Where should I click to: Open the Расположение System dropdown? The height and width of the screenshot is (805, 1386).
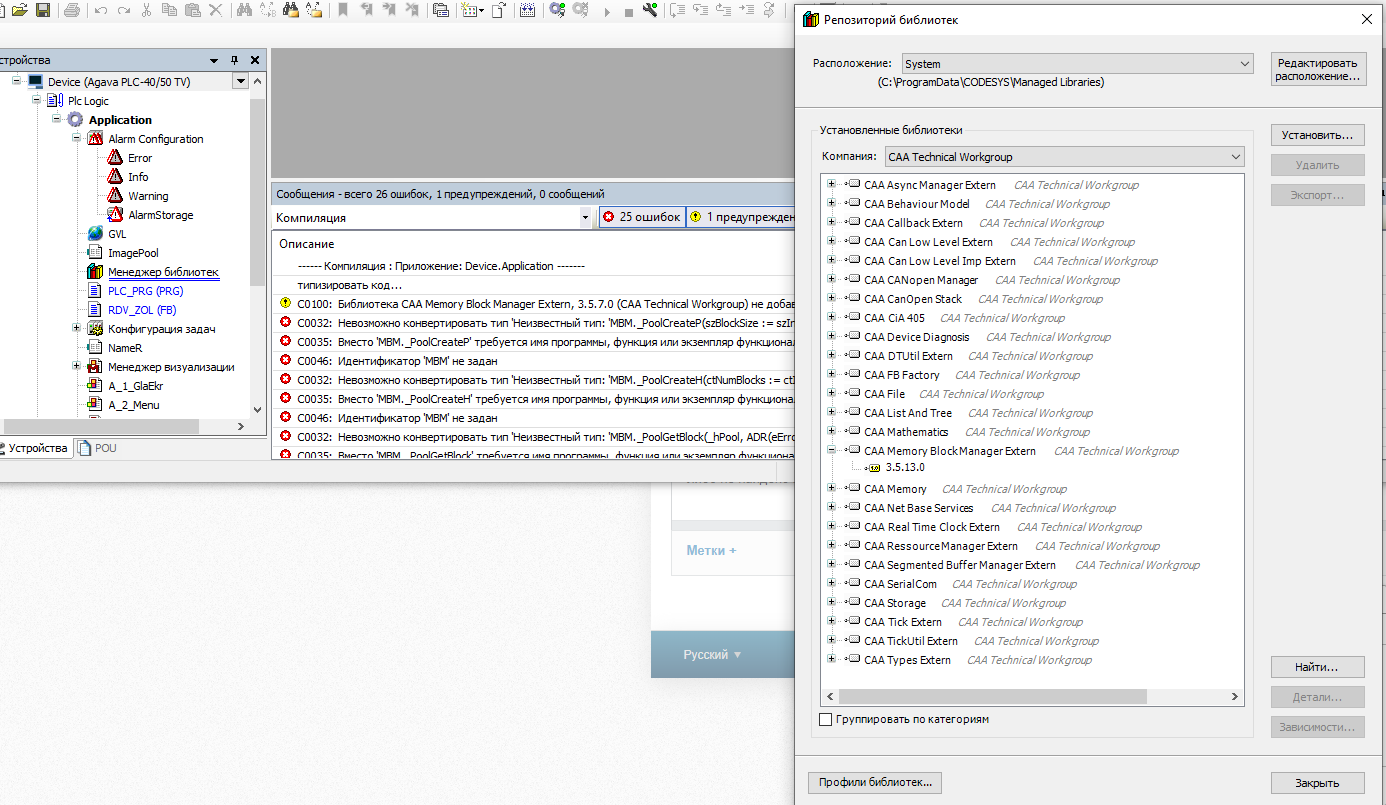1077,64
